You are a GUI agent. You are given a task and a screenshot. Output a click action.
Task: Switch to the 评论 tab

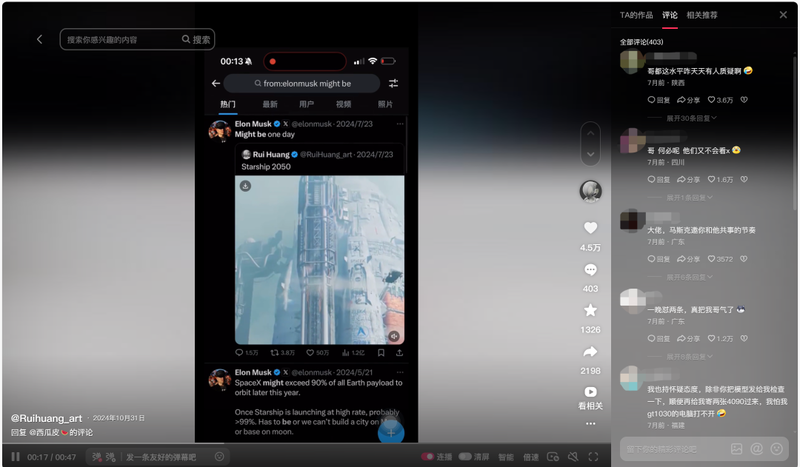(670, 15)
